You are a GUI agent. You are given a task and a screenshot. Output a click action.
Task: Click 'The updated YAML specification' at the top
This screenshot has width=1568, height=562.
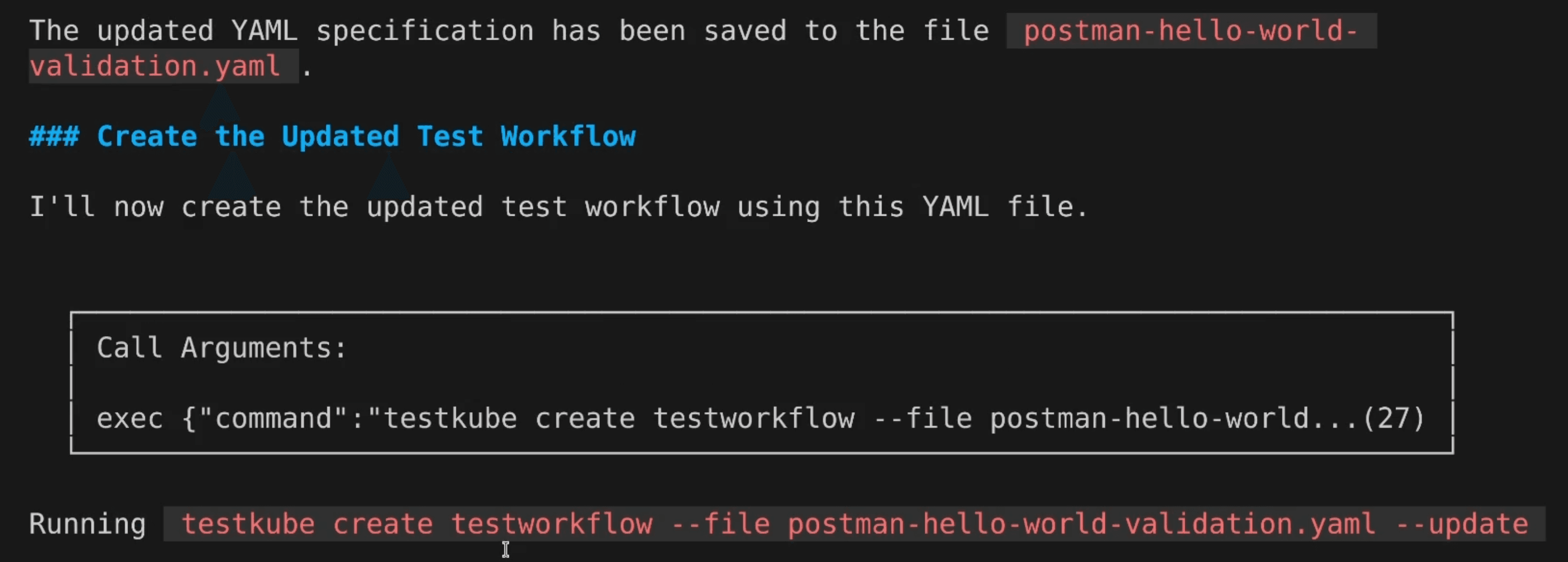click(x=282, y=31)
